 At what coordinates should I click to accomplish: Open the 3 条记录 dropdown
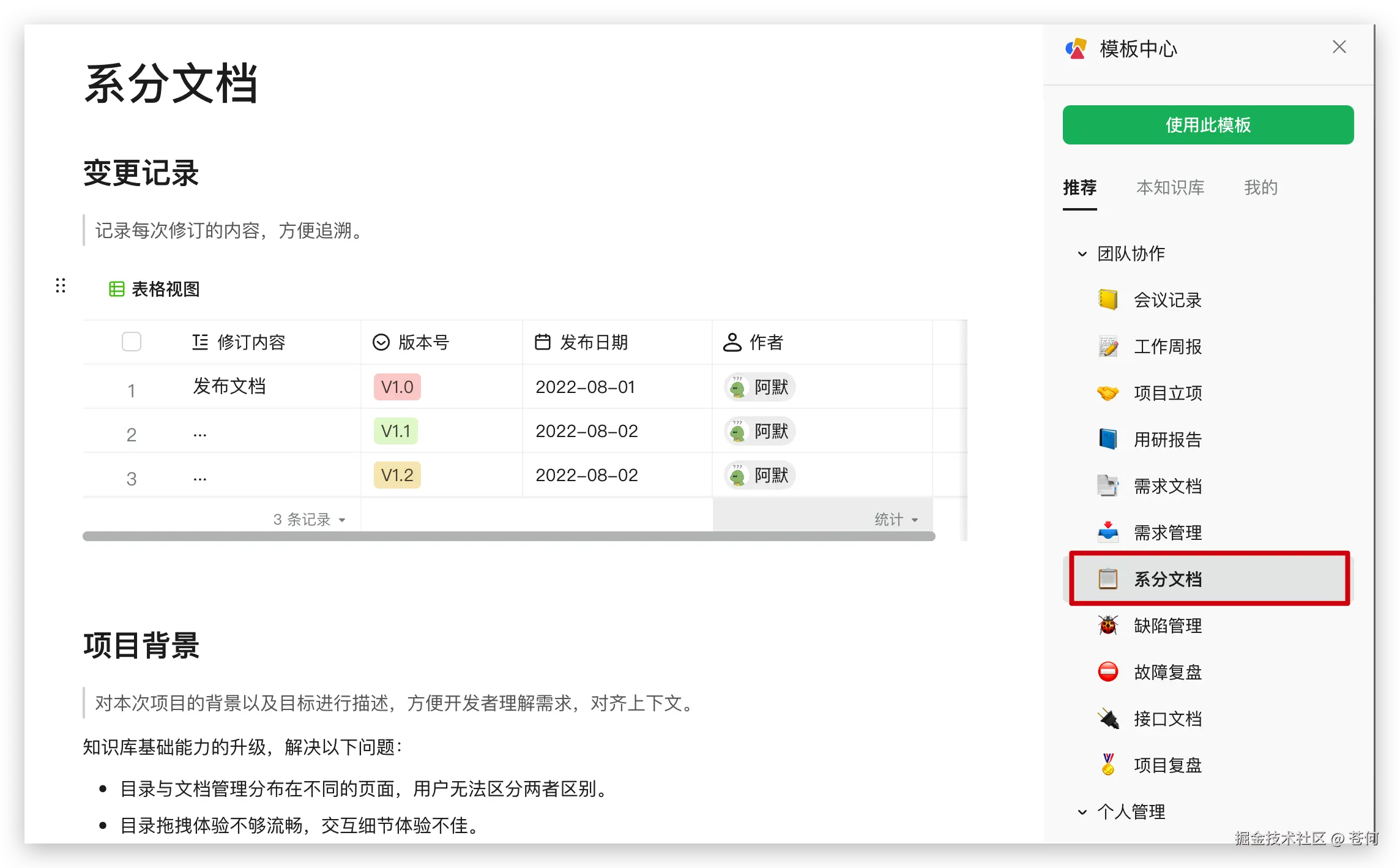pyautogui.click(x=309, y=520)
